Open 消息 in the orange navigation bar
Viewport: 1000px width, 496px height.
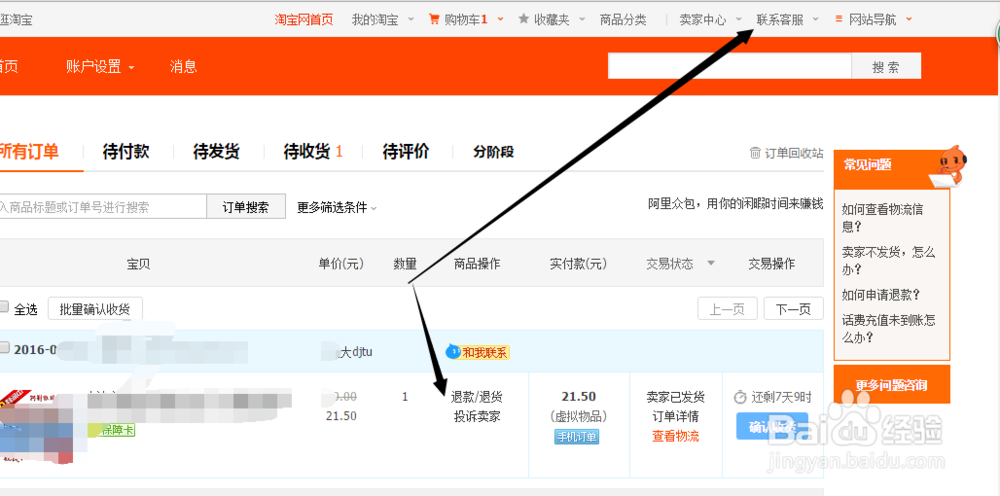[183, 66]
